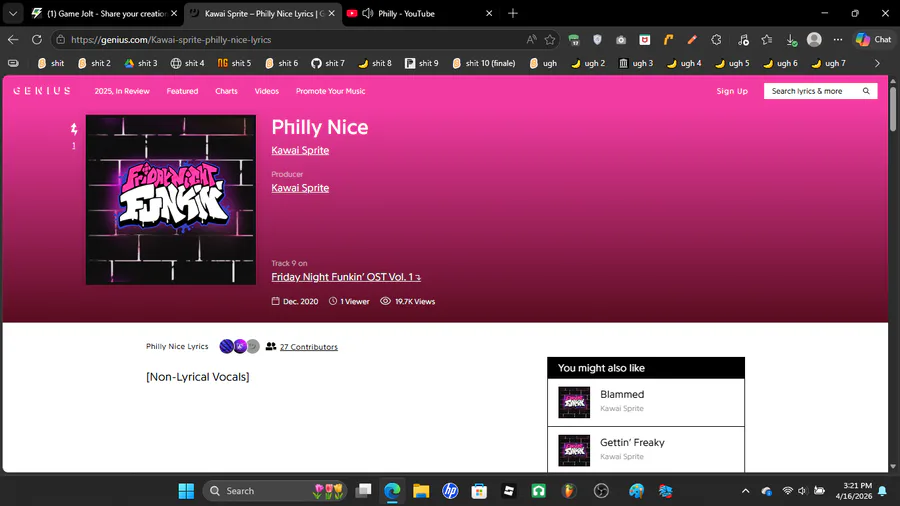This screenshot has width=900, height=506.
Task: Go back with the browser back arrow
Action: tap(13, 40)
